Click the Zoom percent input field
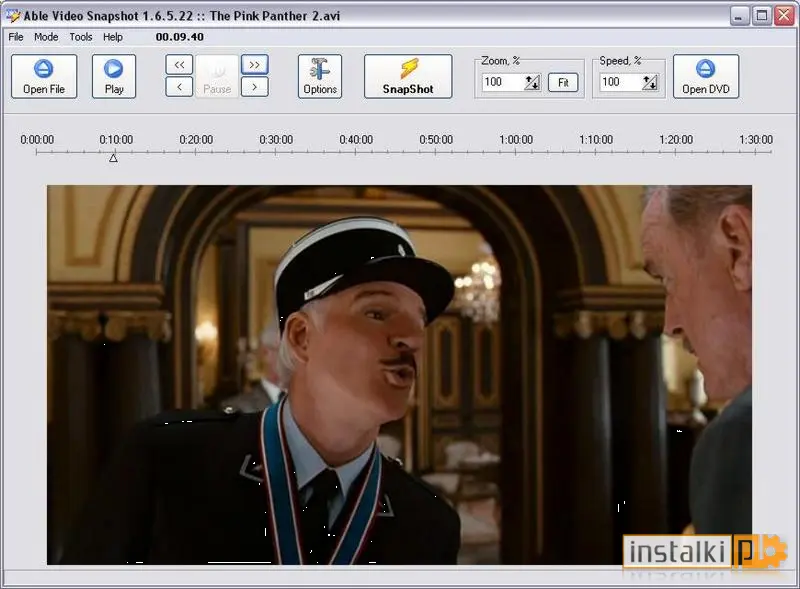800x589 pixels. pos(503,82)
